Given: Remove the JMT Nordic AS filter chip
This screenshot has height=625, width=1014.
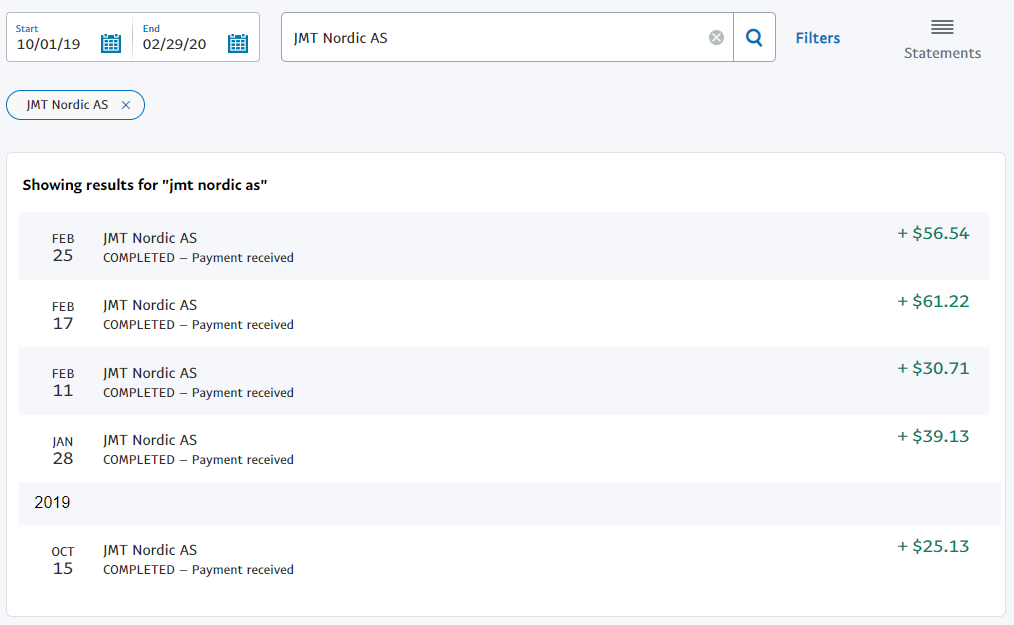Looking at the screenshot, I should (125, 105).
